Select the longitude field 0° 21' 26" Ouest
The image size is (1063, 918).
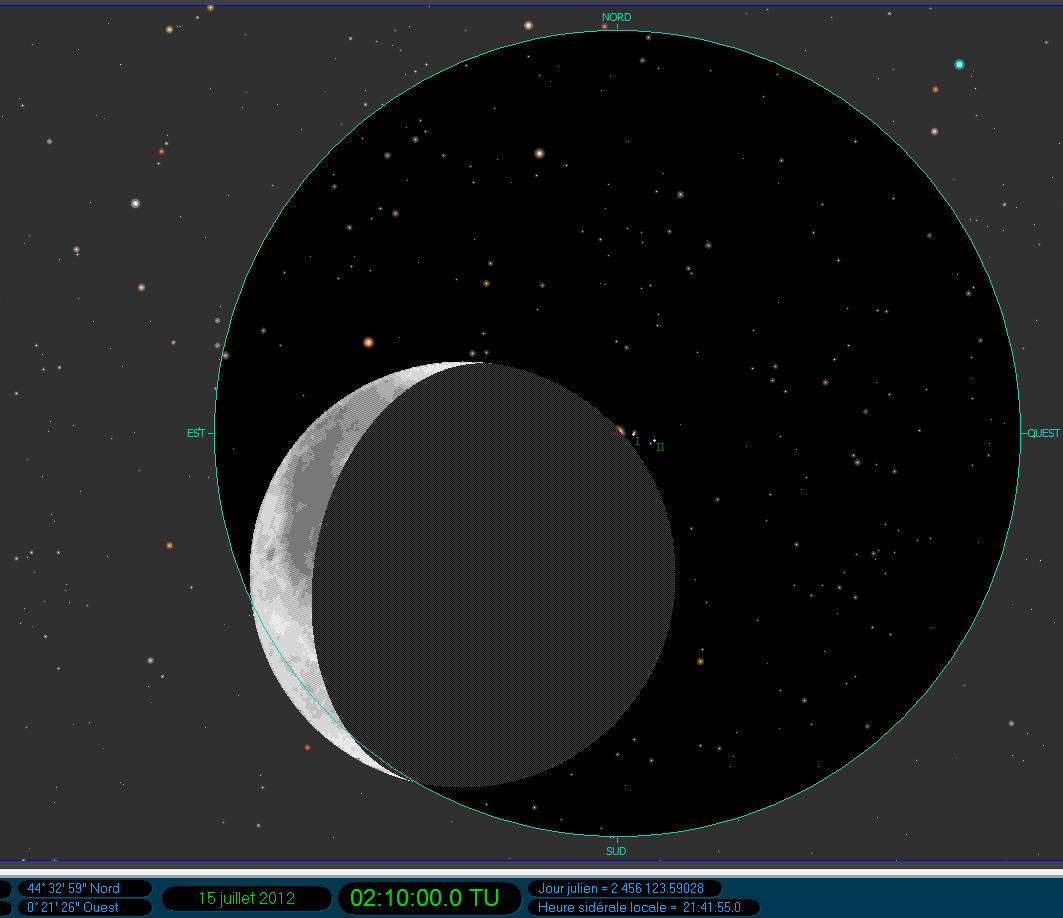pyautogui.click(x=84, y=907)
